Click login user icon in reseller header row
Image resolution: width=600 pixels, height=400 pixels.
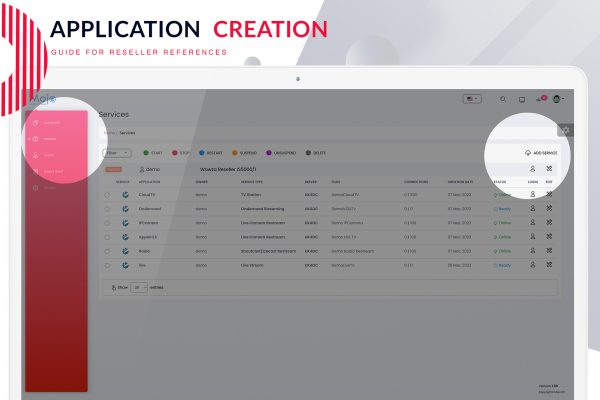532,168
